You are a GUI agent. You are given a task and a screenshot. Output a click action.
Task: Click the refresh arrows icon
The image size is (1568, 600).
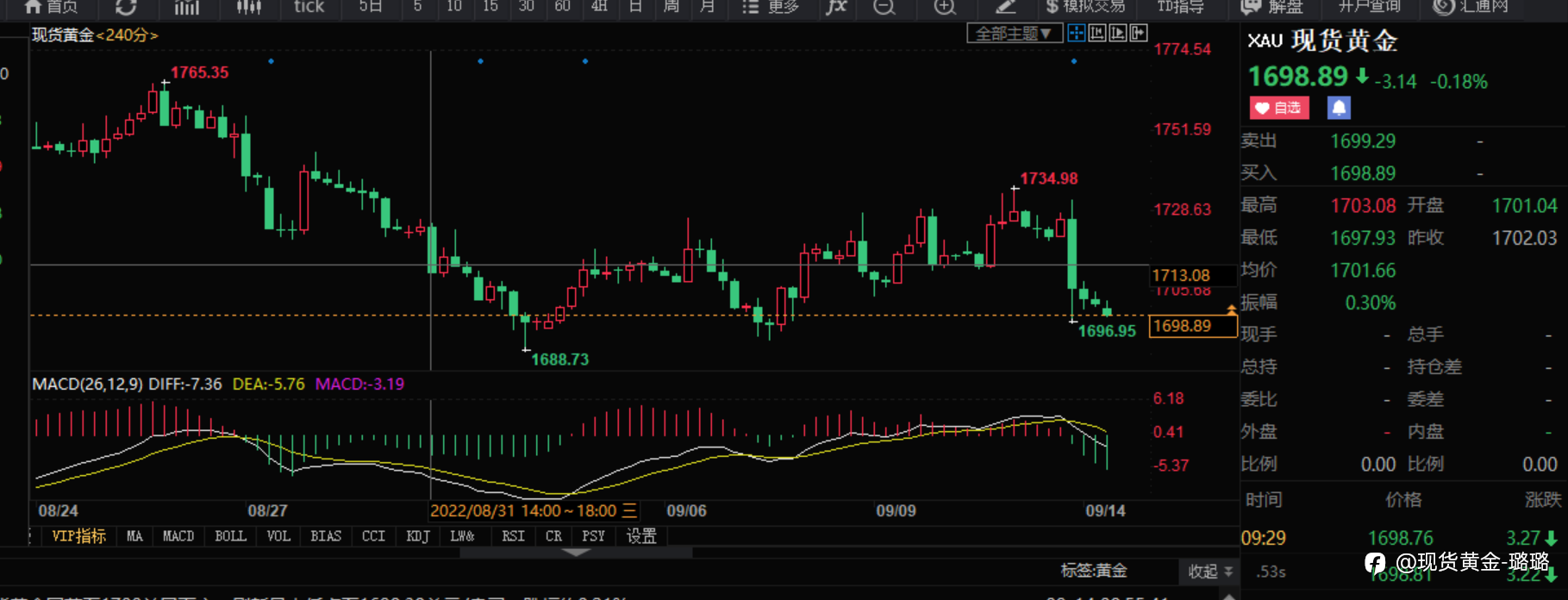point(126,7)
